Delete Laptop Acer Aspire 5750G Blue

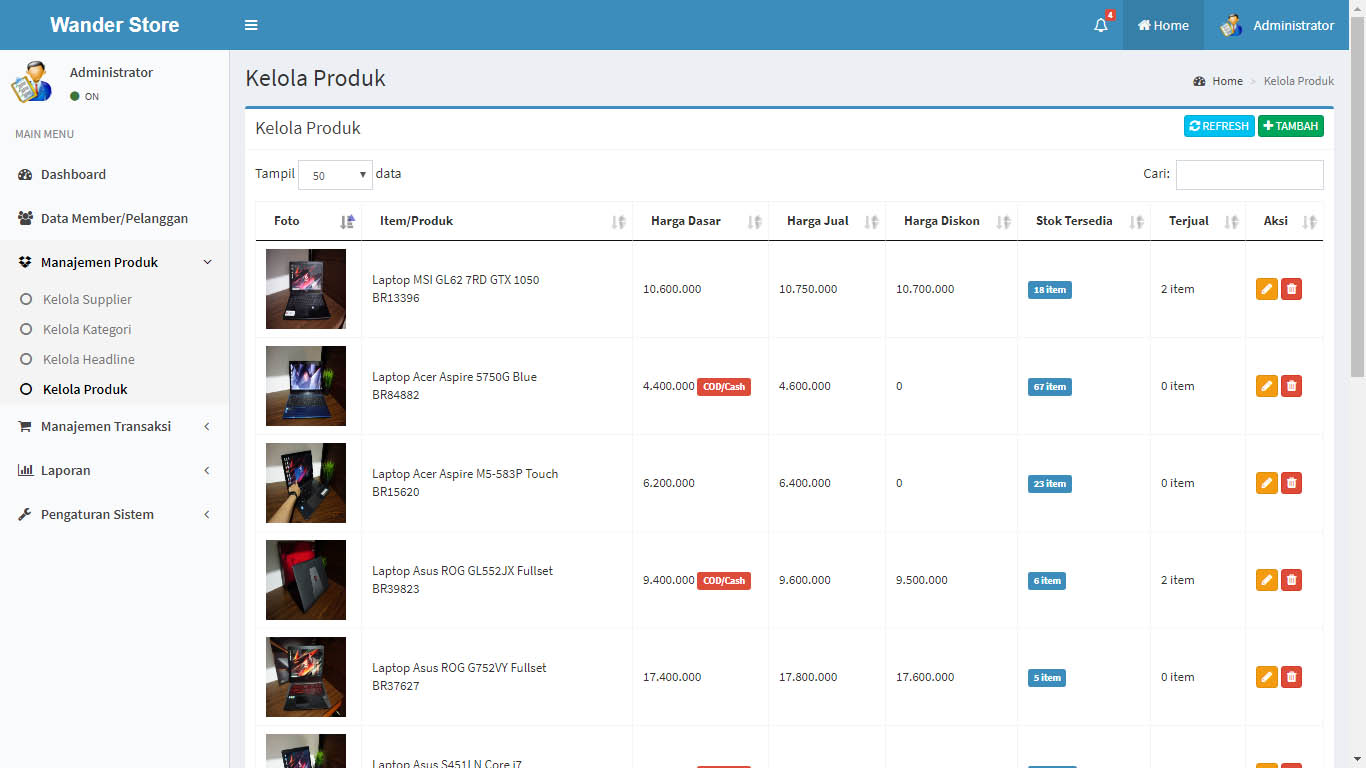[x=1291, y=386]
